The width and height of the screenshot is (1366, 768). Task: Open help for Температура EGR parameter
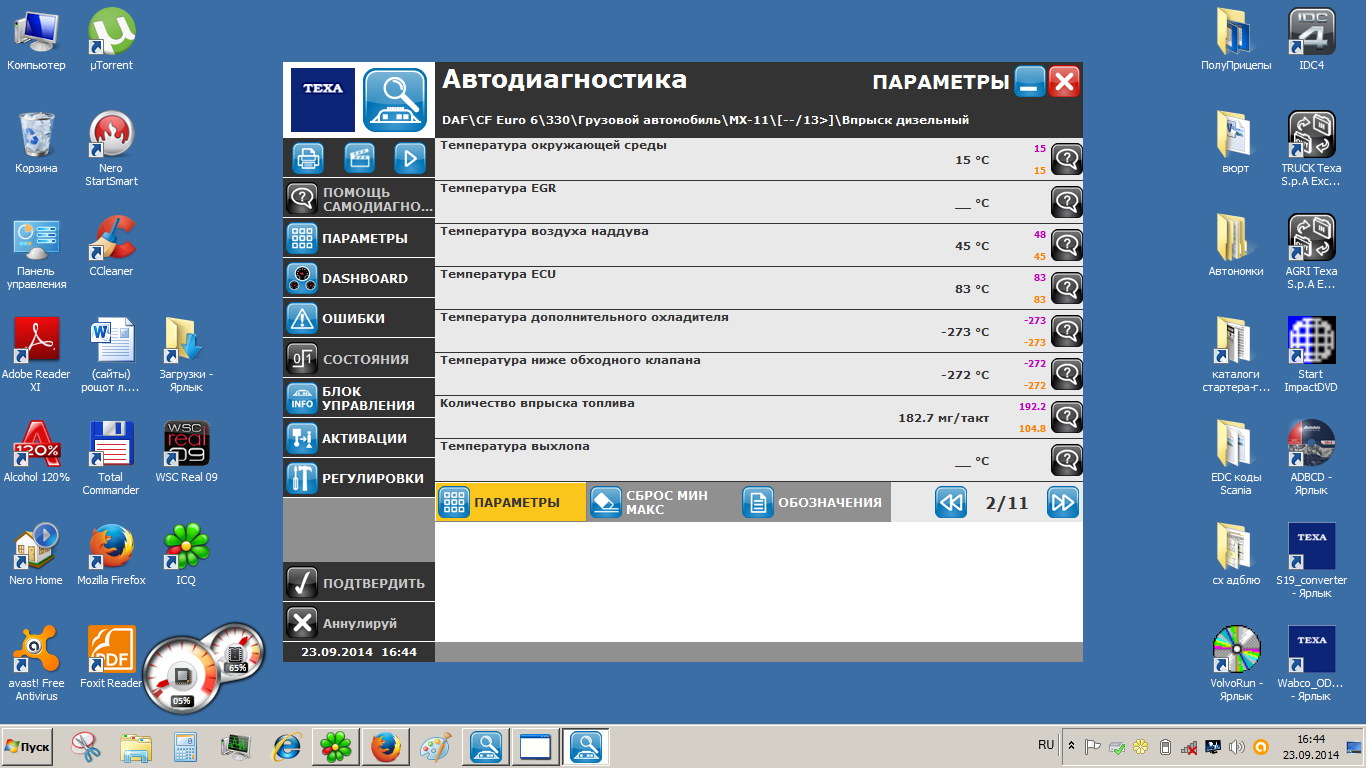pos(1067,202)
